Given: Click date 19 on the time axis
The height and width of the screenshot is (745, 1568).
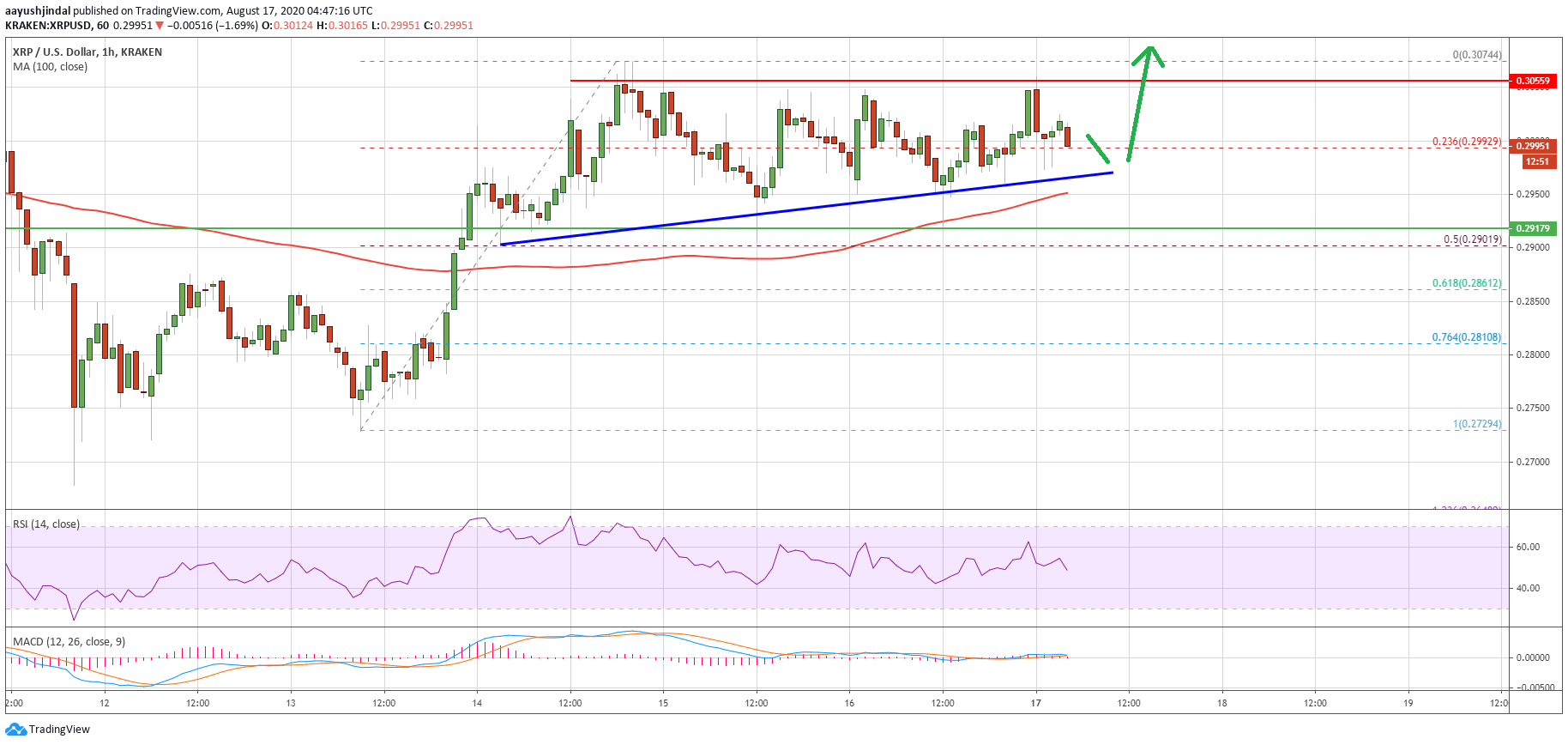Looking at the screenshot, I should (1408, 703).
